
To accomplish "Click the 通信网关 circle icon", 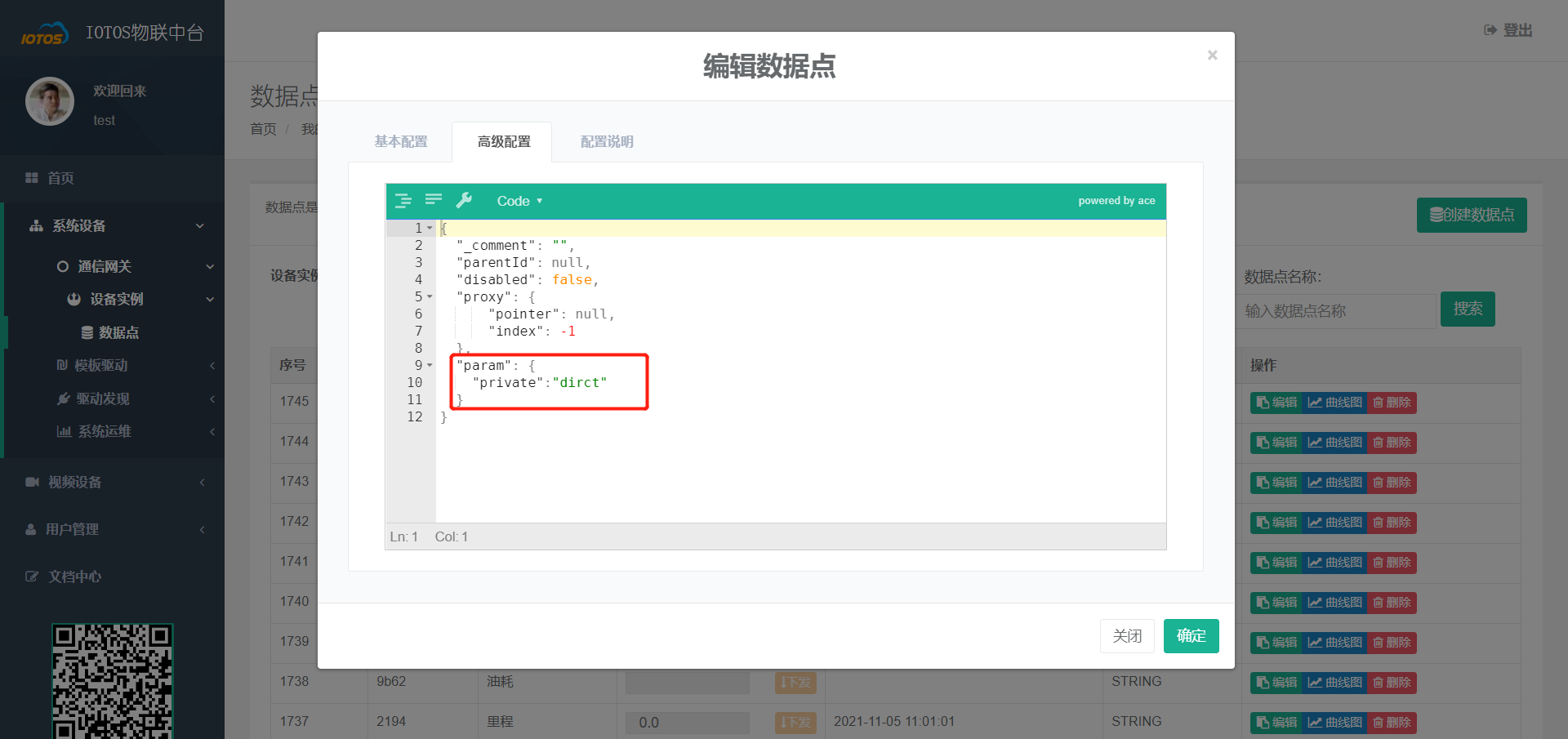I will coord(63,266).
